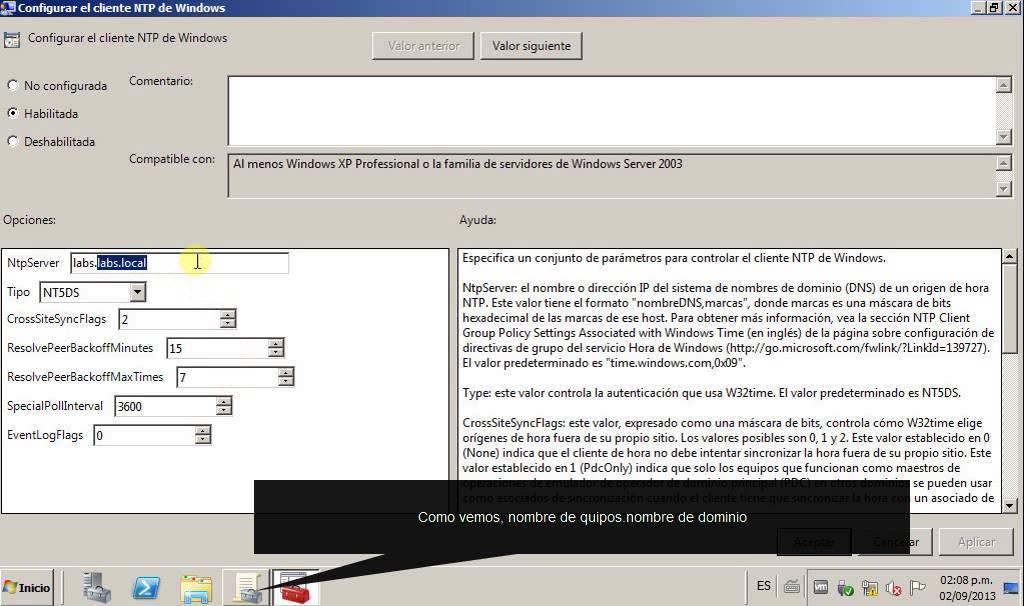
Task: Open the Tipo NT5DS dropdown
Action: (x=137, y=292)
